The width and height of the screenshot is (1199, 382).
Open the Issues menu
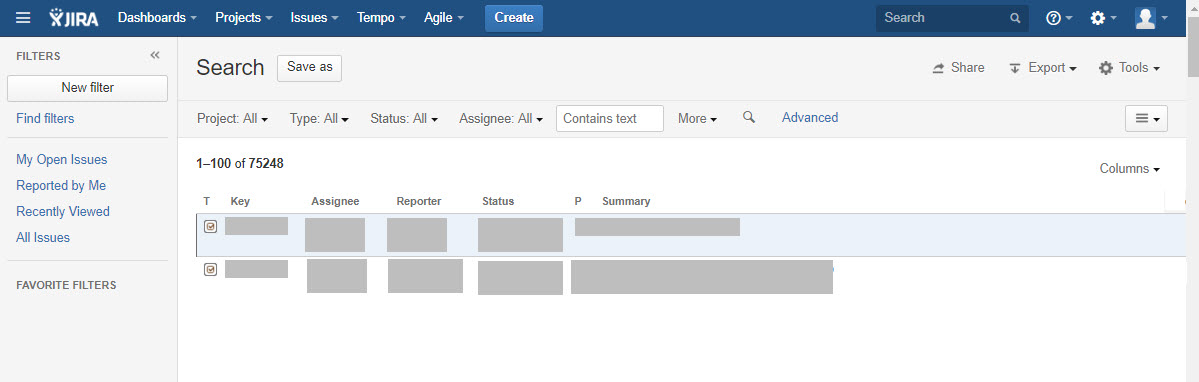pos(314,18)
